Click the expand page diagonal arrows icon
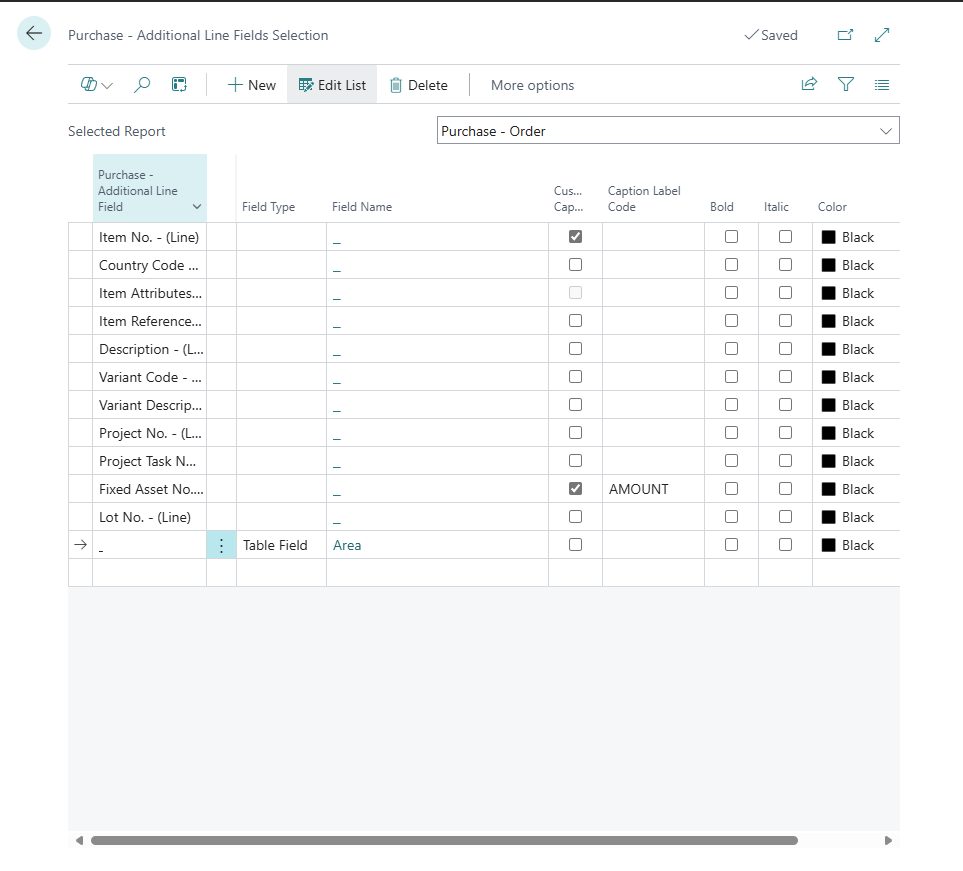This screenshot has width=963, height=871. (882, 35)
